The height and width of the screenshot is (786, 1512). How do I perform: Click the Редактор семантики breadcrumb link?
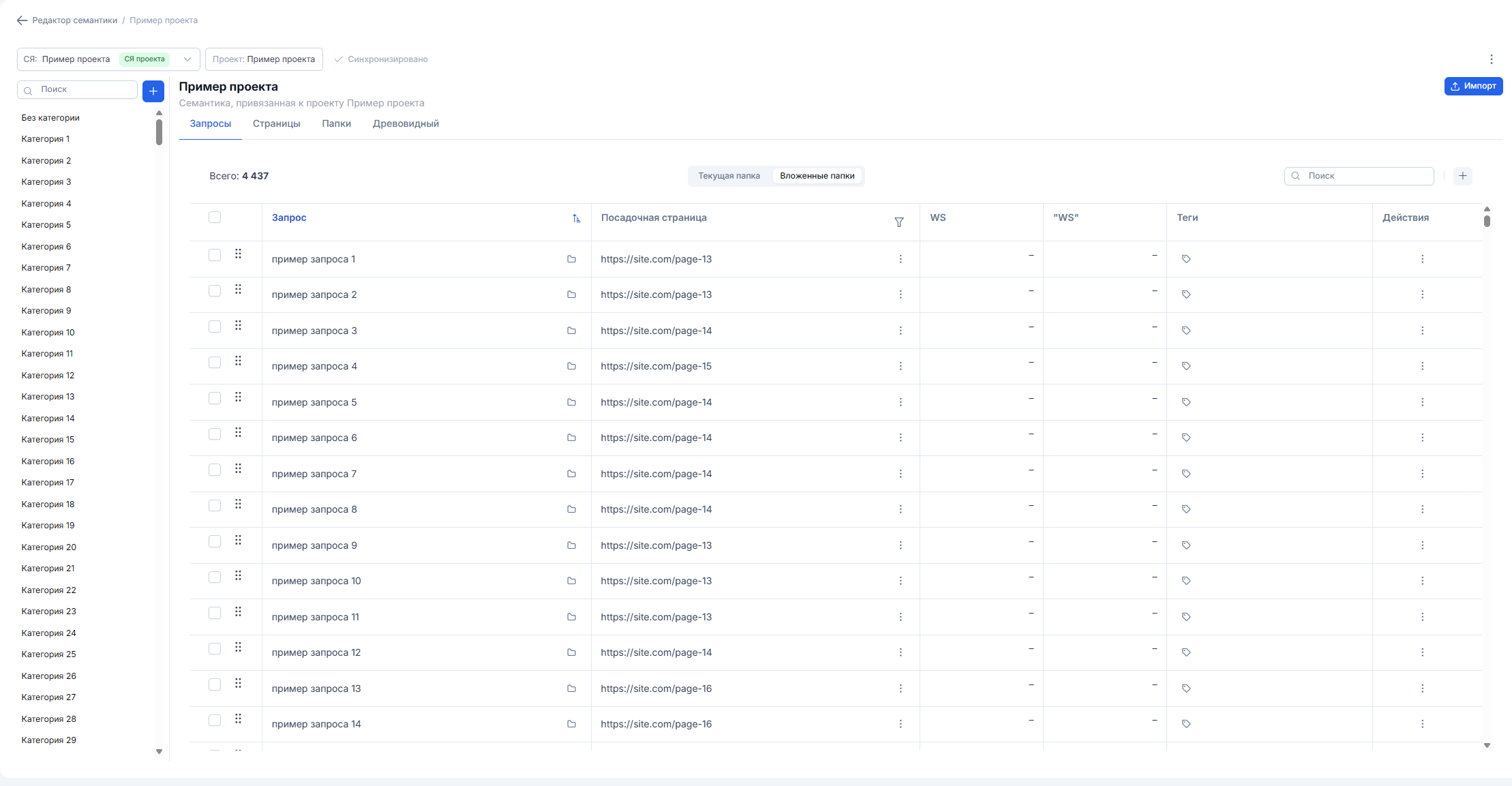(x=75, y=20)
